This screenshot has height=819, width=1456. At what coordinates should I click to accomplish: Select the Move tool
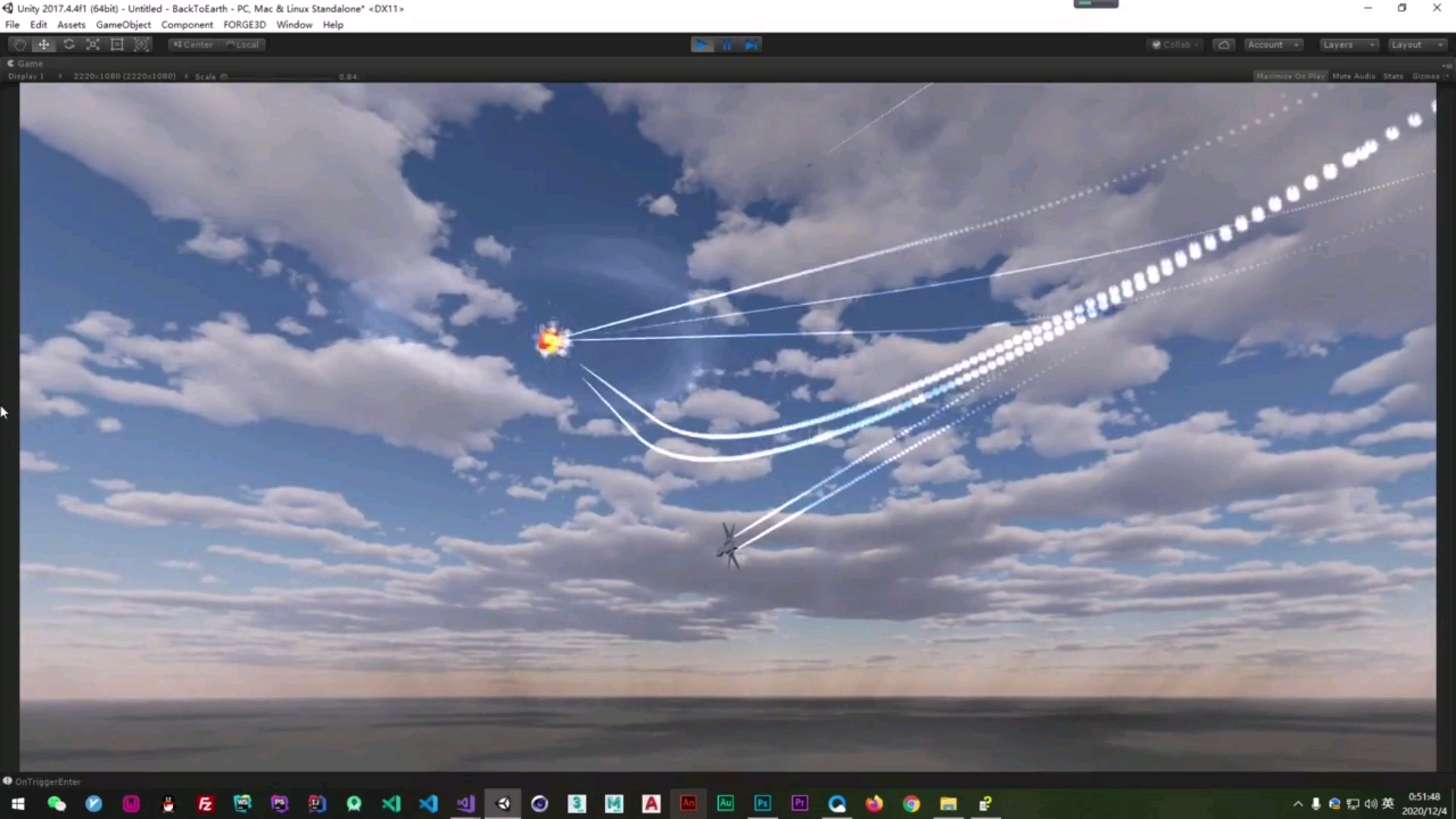(43, 44)
